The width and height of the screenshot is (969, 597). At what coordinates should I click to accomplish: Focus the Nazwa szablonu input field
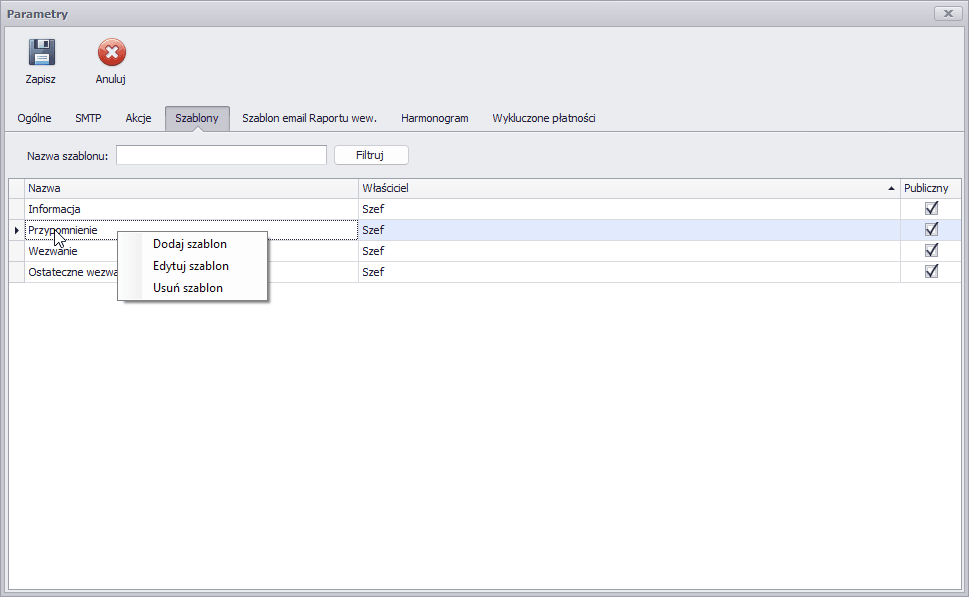pos(221,155)
